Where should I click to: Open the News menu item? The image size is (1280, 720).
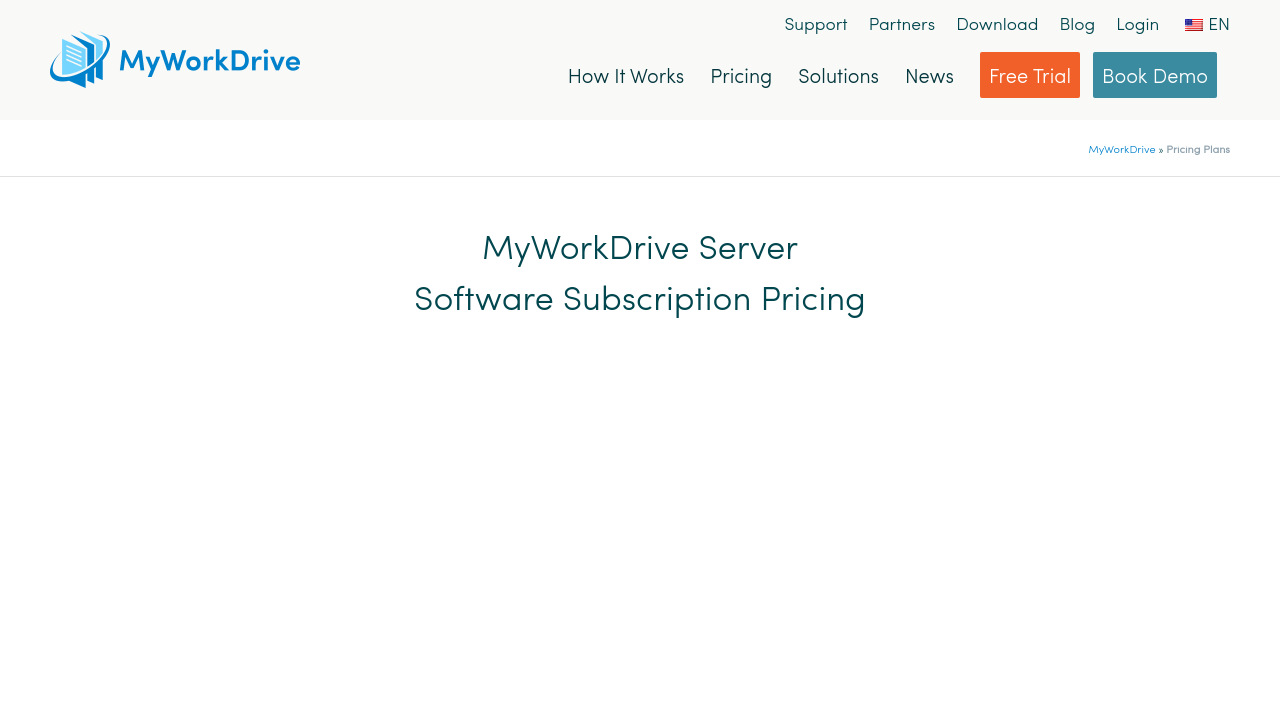coord(929,76)
